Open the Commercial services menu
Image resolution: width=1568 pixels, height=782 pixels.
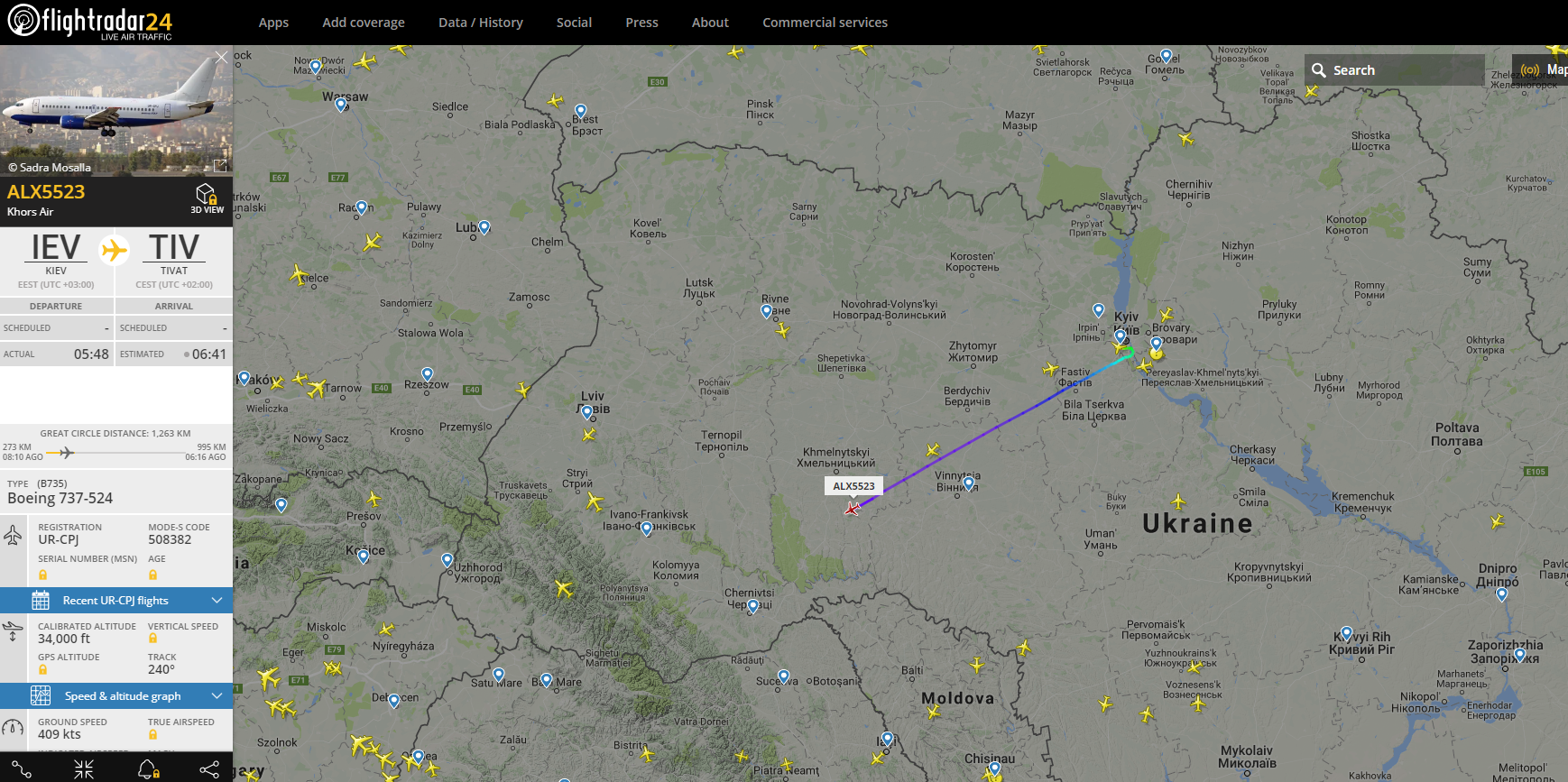825,23
